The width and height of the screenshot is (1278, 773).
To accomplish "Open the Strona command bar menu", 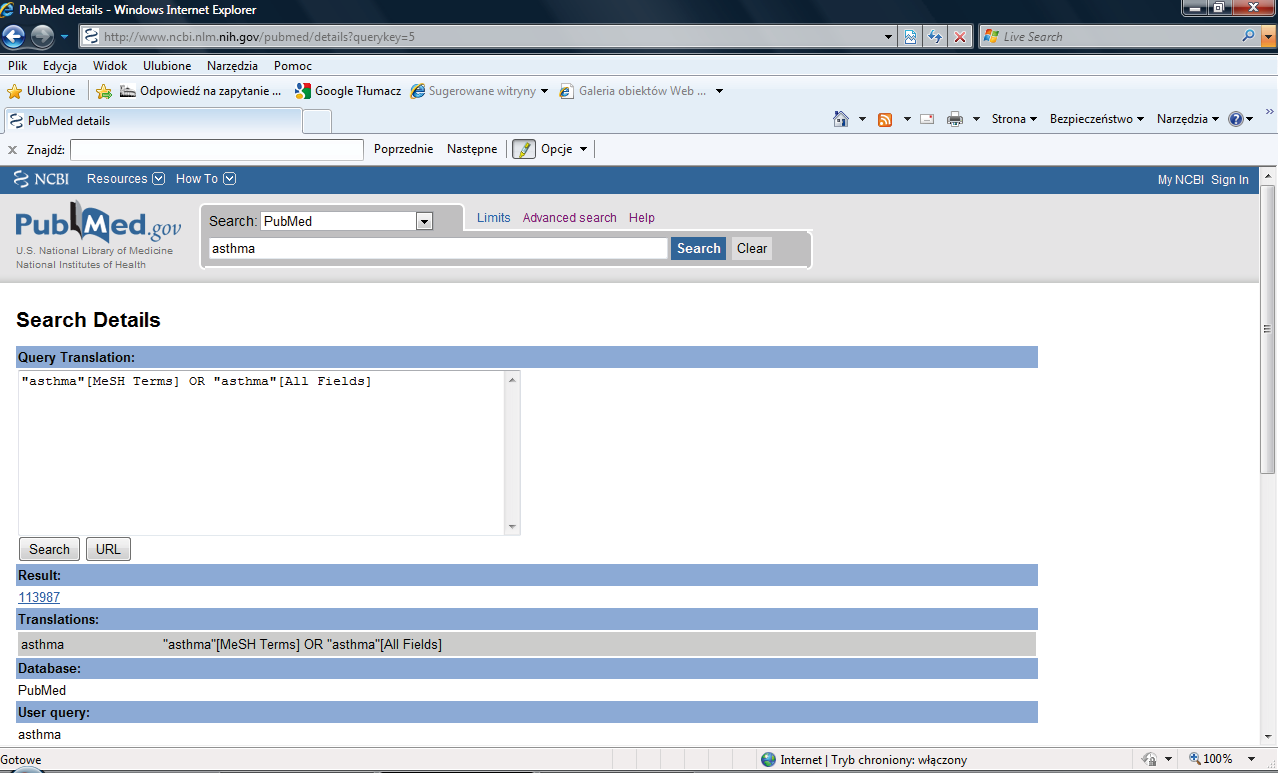I will coord(1014,119).
